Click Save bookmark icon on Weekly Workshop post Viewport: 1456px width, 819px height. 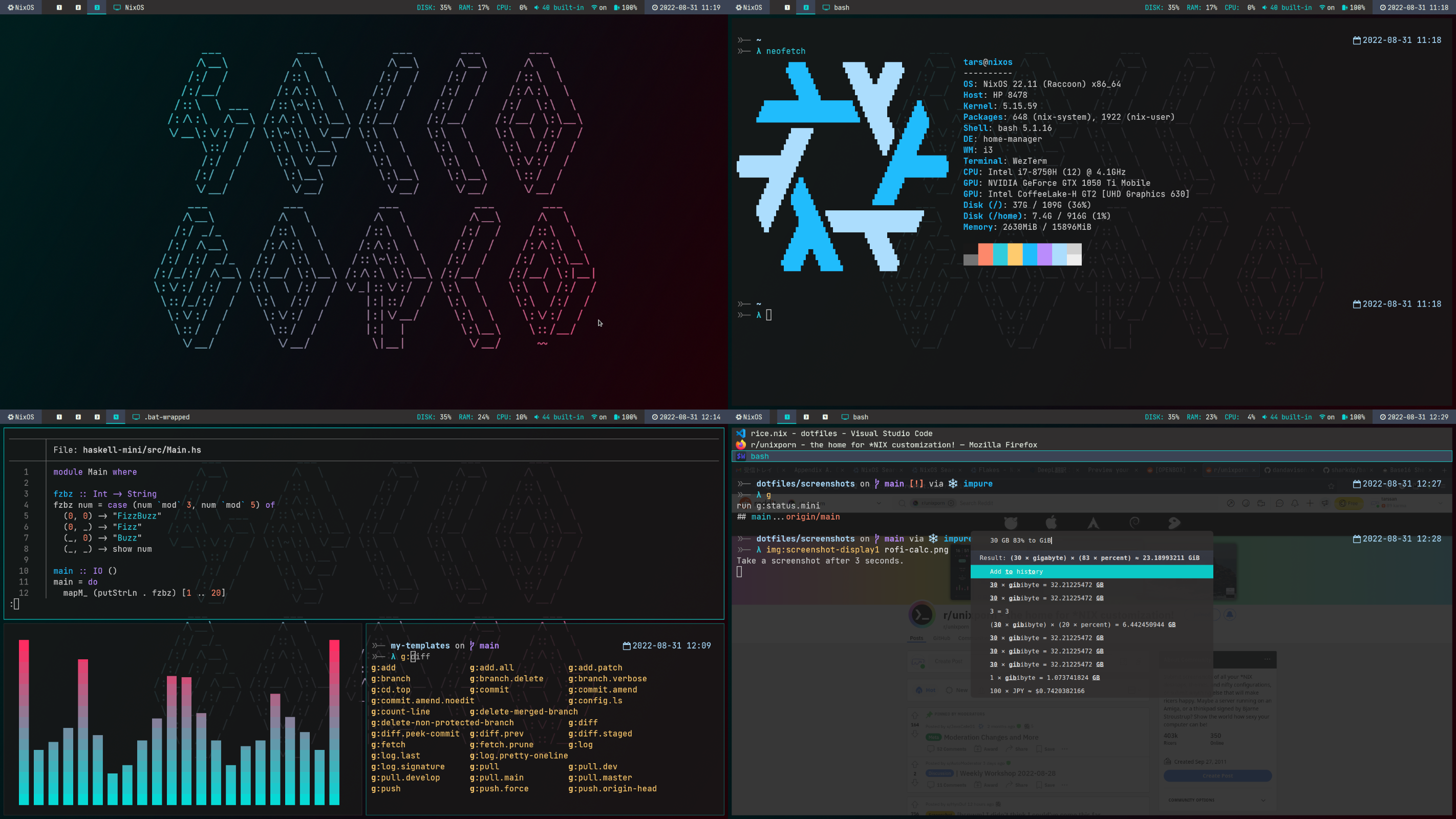pos(1043,785)
